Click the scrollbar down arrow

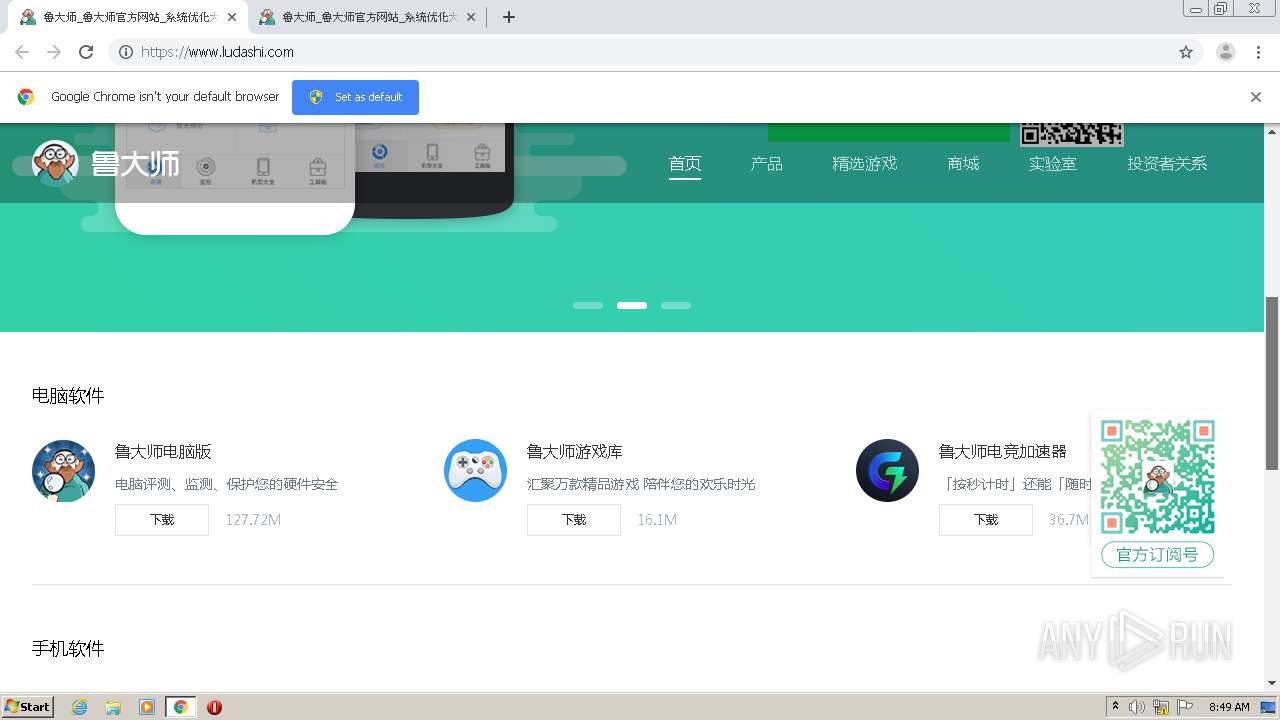tap(1272, 683)
